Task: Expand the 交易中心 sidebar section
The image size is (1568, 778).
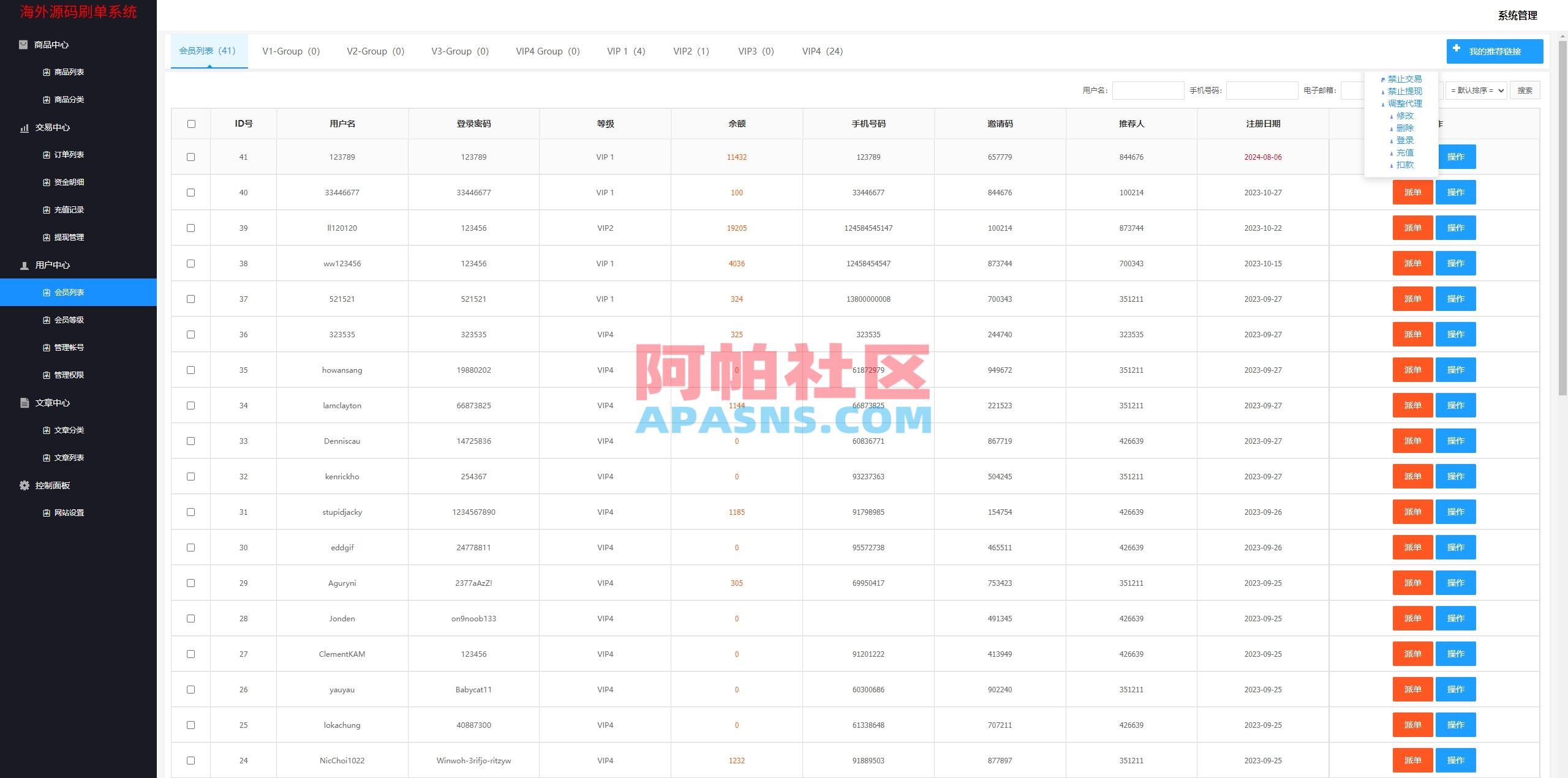Action: coord(54,127)
